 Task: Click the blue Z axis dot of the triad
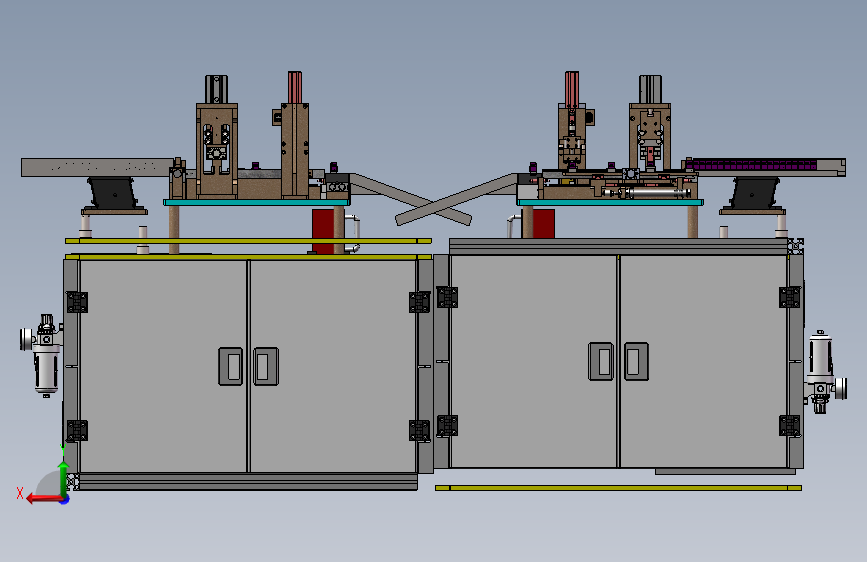65,499
